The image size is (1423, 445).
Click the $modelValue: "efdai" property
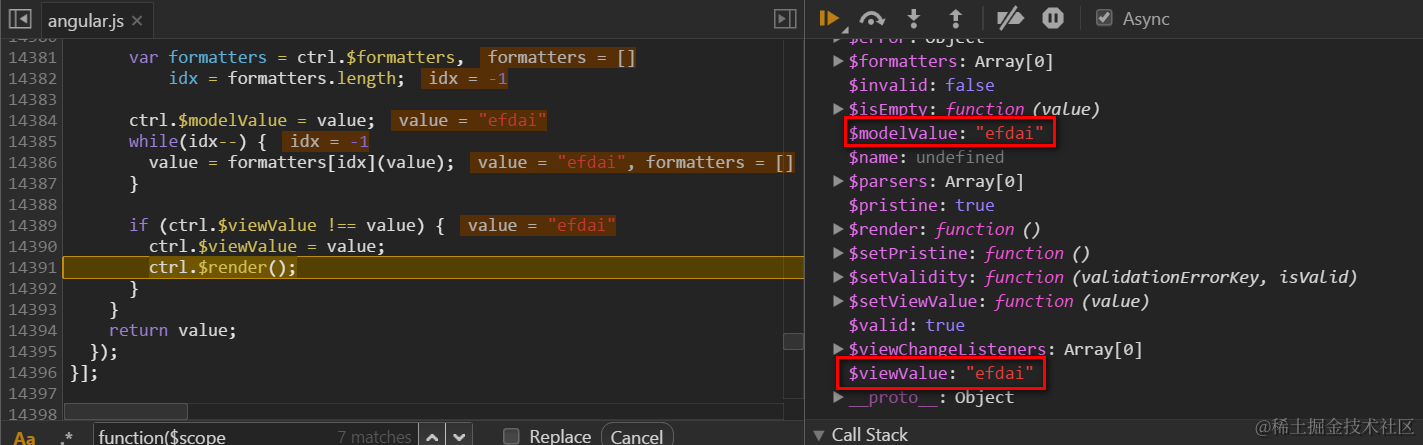[x=945, y=133]
